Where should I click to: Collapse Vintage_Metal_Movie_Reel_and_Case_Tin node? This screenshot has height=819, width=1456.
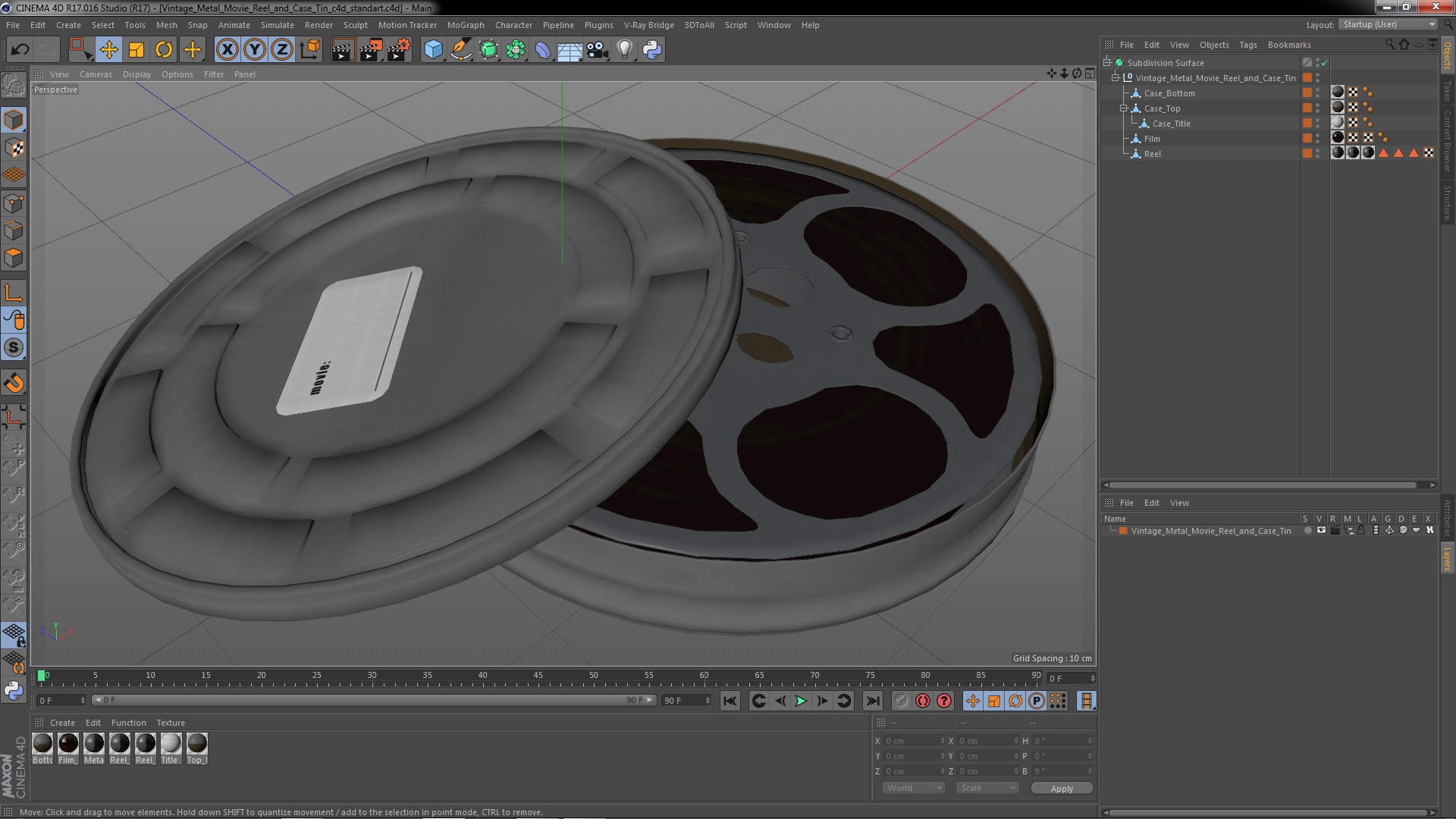pos(1116,78)
